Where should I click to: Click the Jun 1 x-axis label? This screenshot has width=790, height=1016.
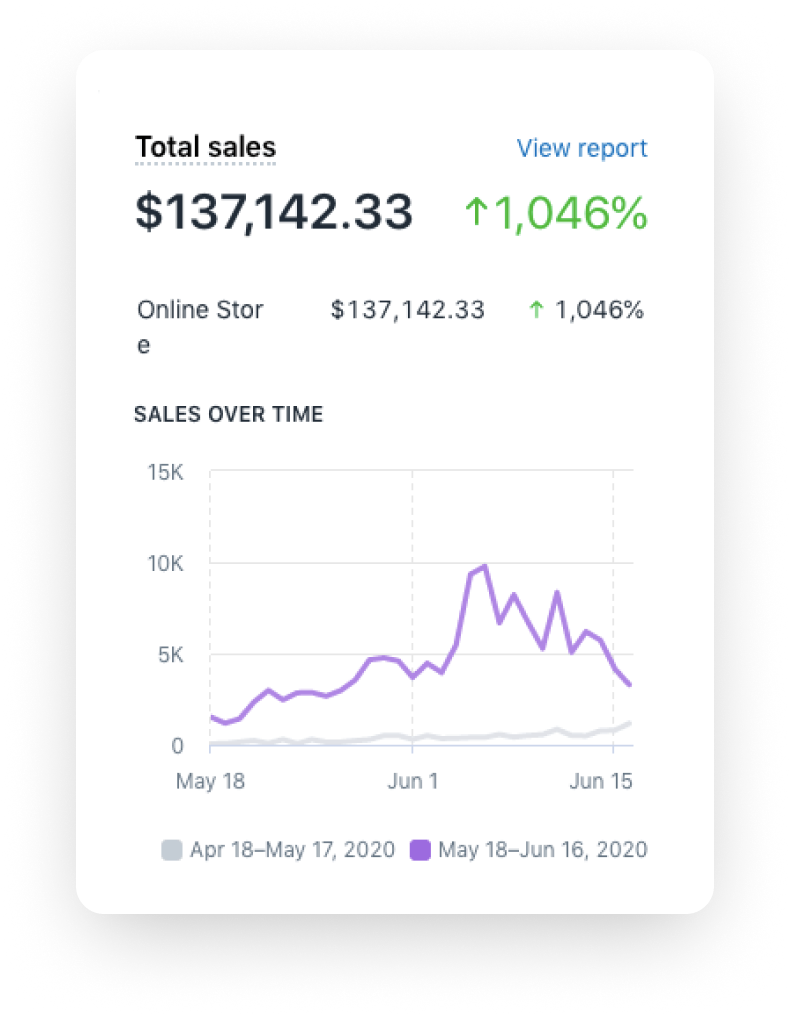coord(412,781)
